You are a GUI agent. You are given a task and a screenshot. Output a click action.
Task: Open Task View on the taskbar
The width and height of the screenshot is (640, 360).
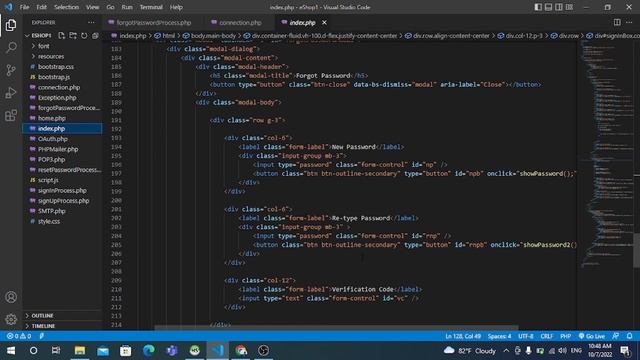(x=56, y=350)
